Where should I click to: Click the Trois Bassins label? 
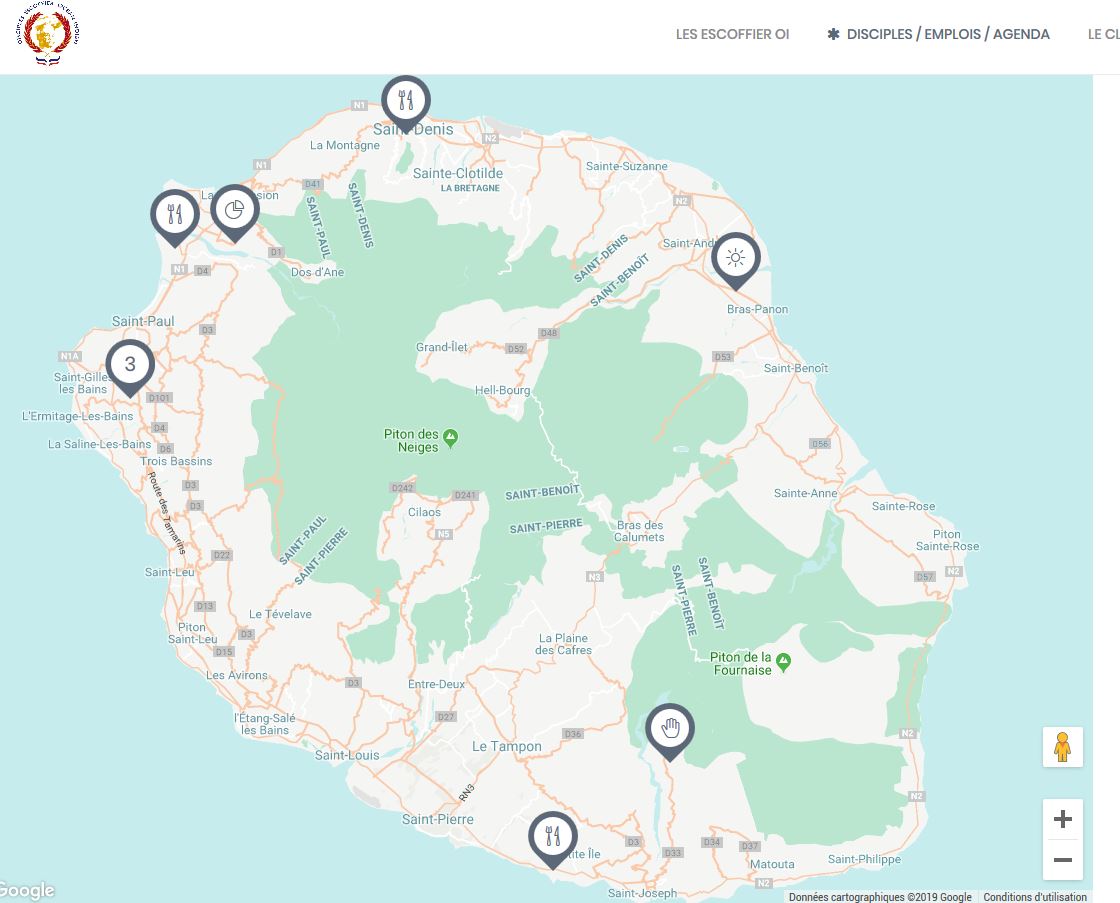(x=176, y=462)
